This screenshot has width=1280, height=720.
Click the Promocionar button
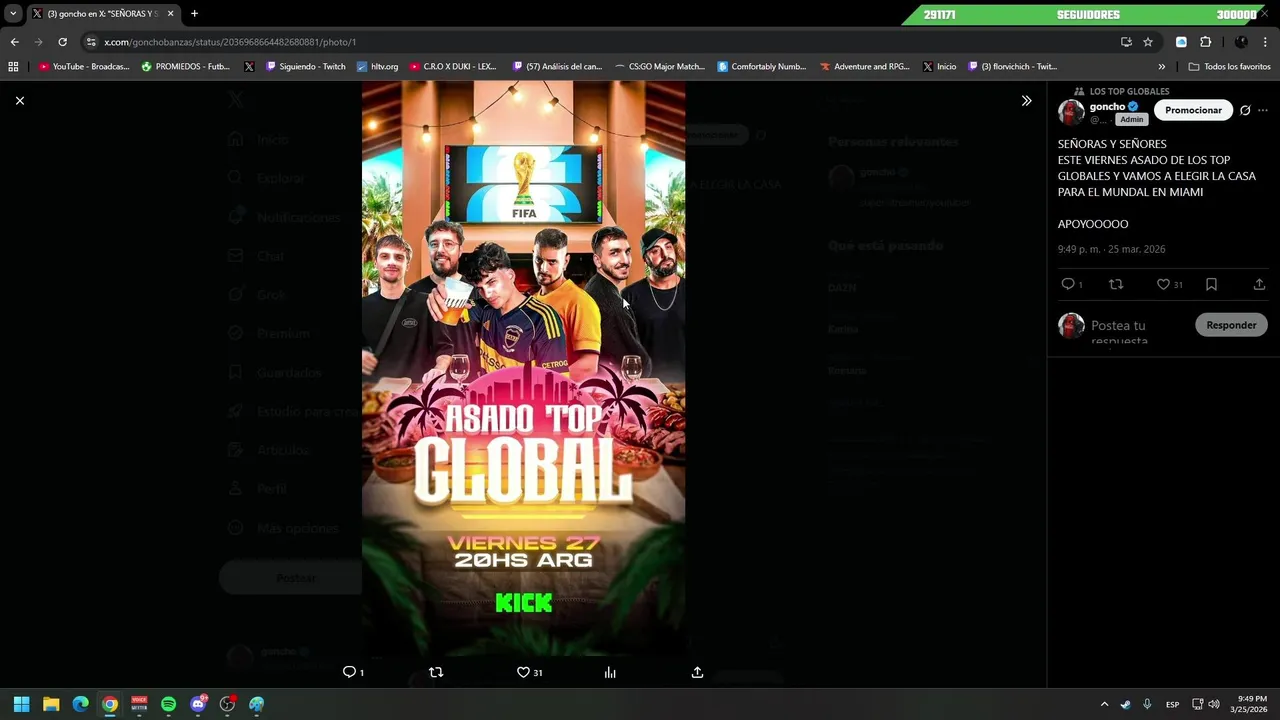coord(1193,110)
